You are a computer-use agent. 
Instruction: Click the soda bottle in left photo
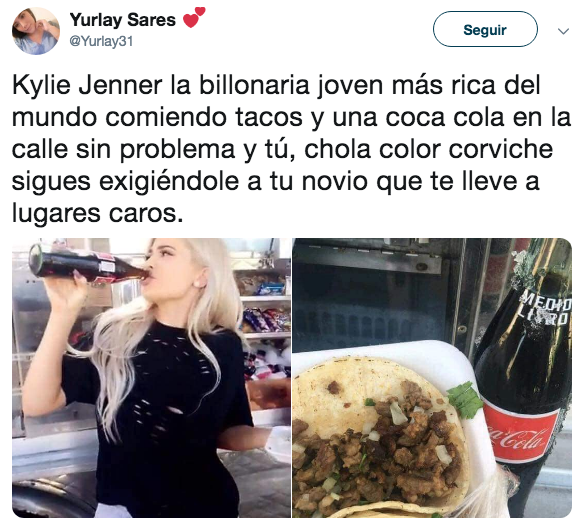click(x=90, y=264)
